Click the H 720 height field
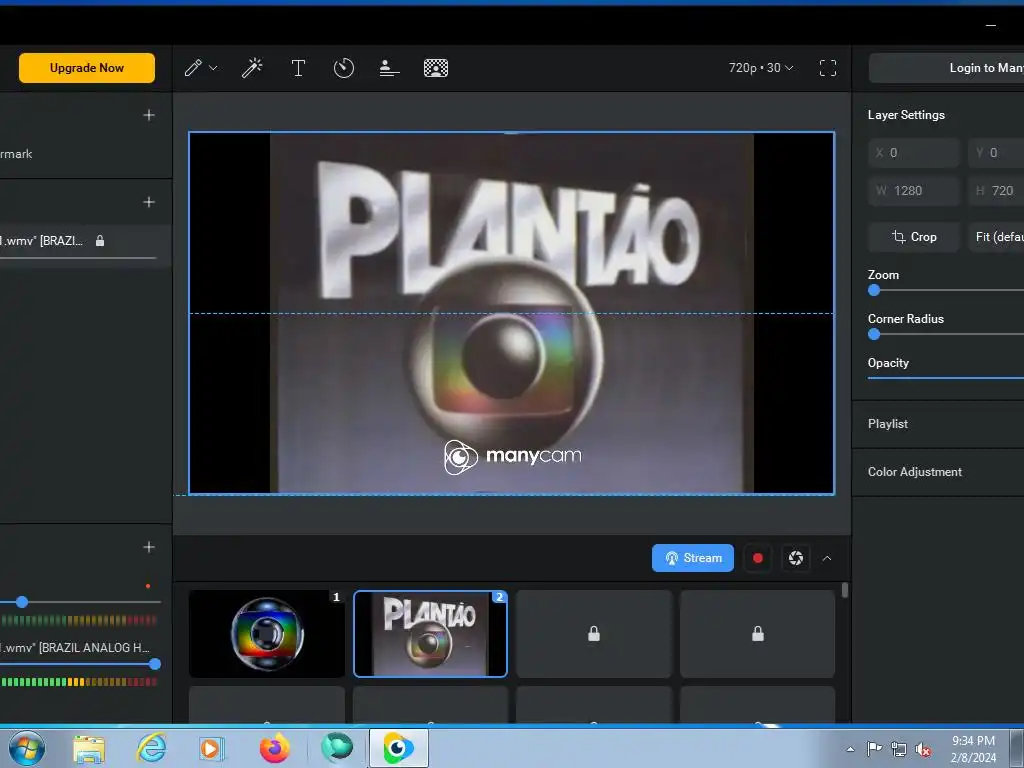Screen dimensions: 1024x768 pos(996,191)
